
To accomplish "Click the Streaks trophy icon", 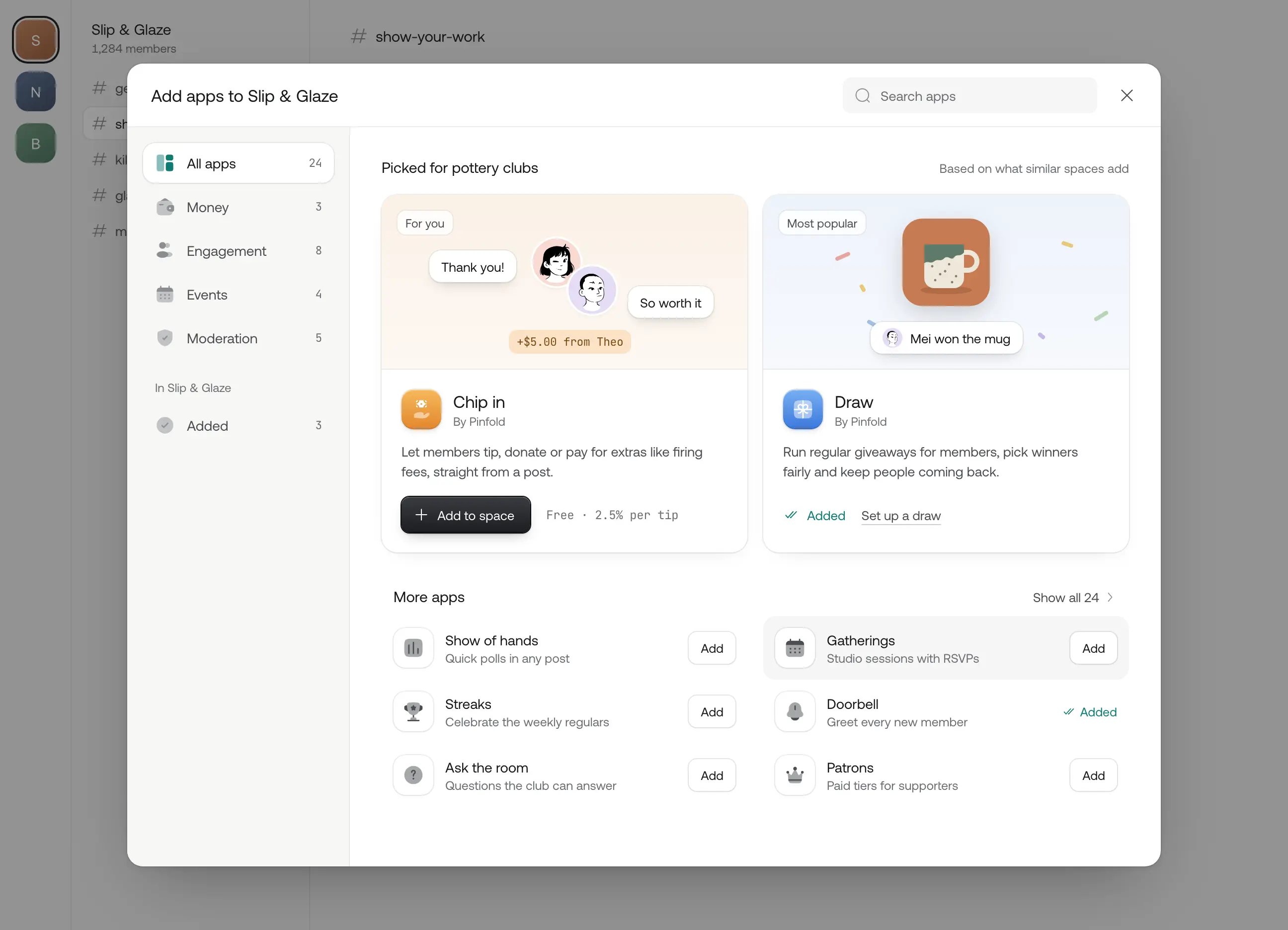I will coord(413,711).
